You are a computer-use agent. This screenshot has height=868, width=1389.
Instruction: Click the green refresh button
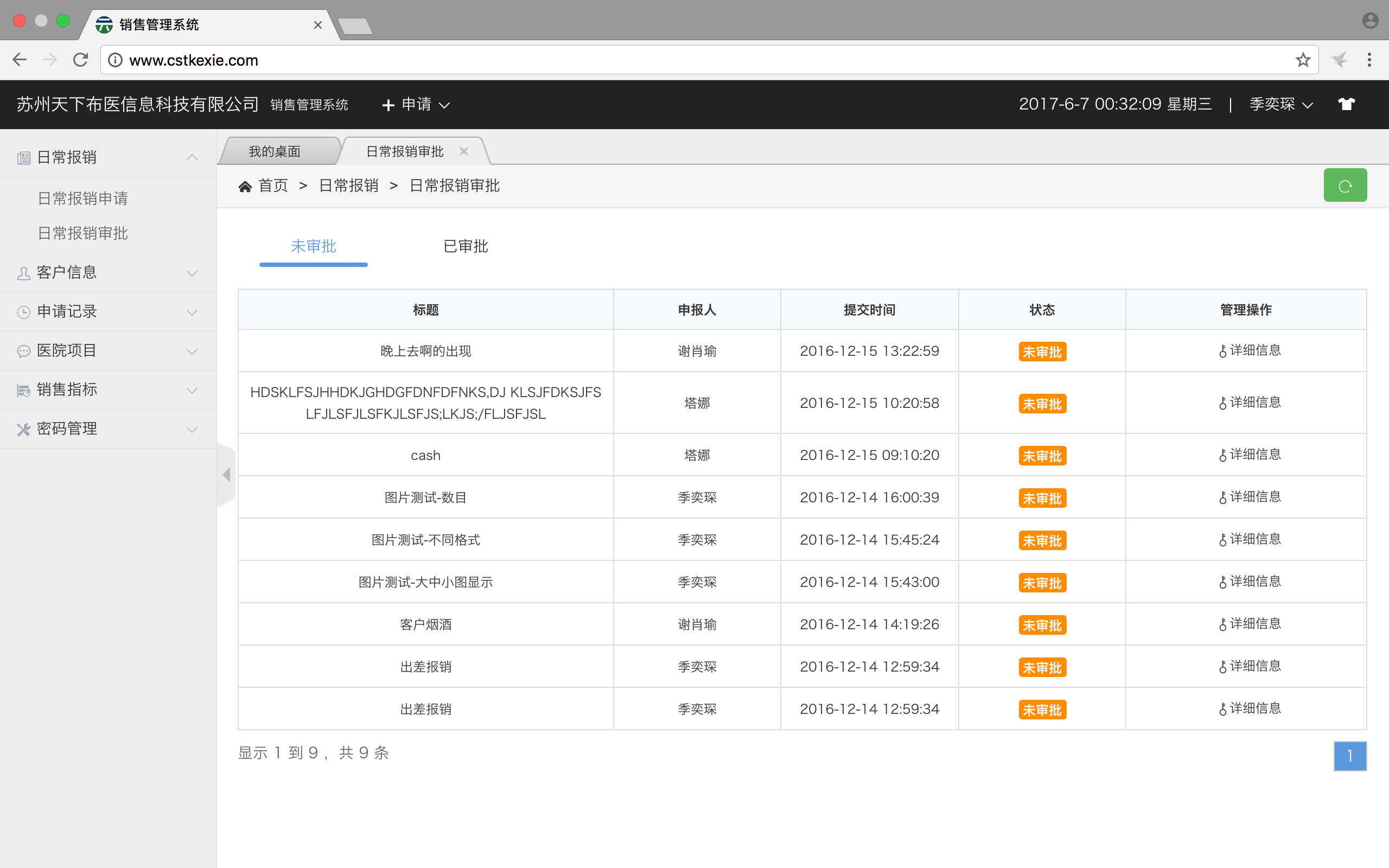[x=1345, y=186]
